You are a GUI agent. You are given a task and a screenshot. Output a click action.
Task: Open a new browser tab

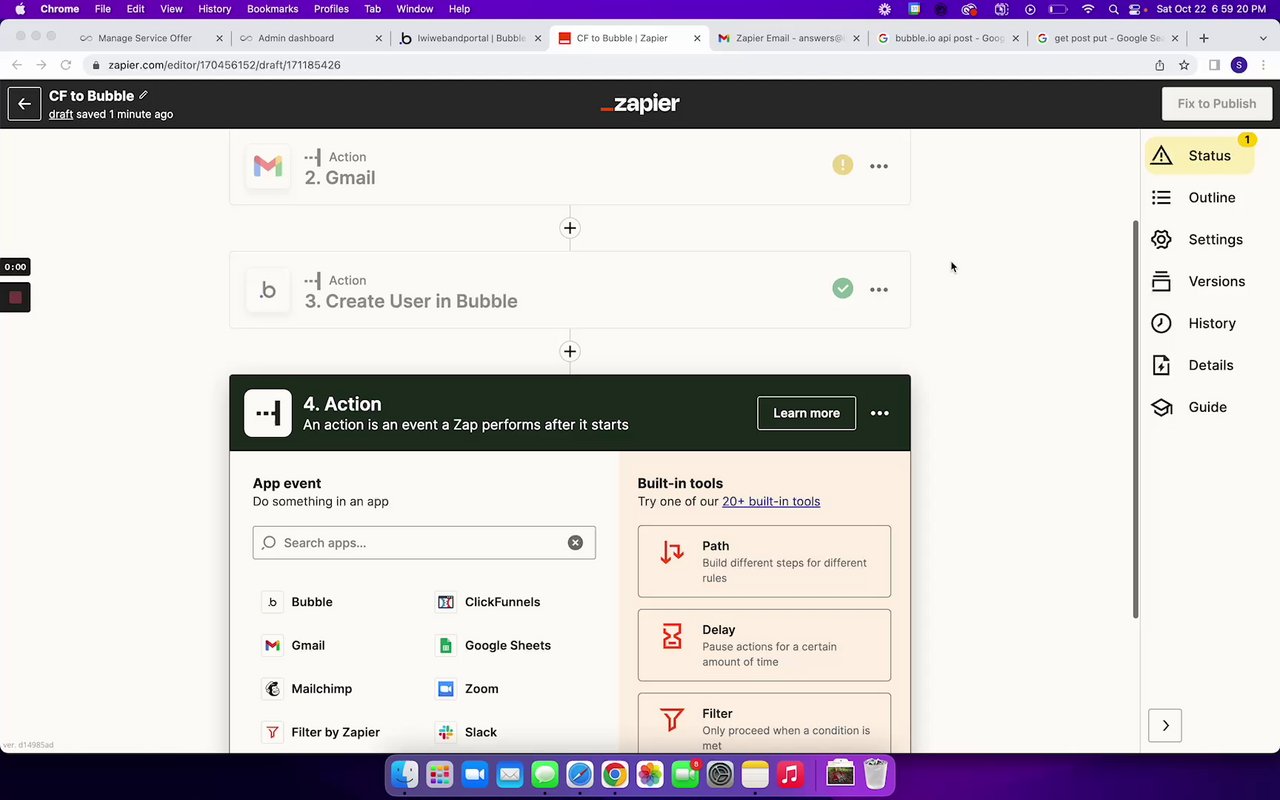pyautogui.click(x=1204, y=38)
